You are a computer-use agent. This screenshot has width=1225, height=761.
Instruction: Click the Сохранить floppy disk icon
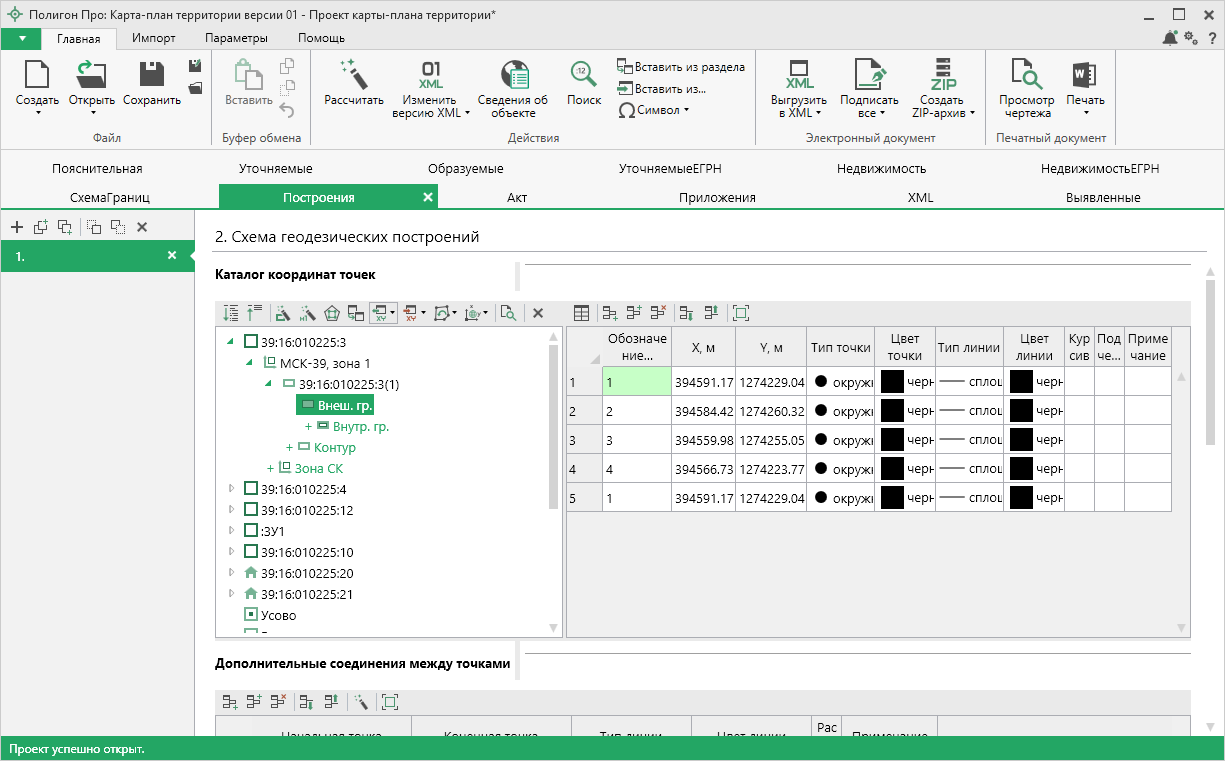pos(152,74)
